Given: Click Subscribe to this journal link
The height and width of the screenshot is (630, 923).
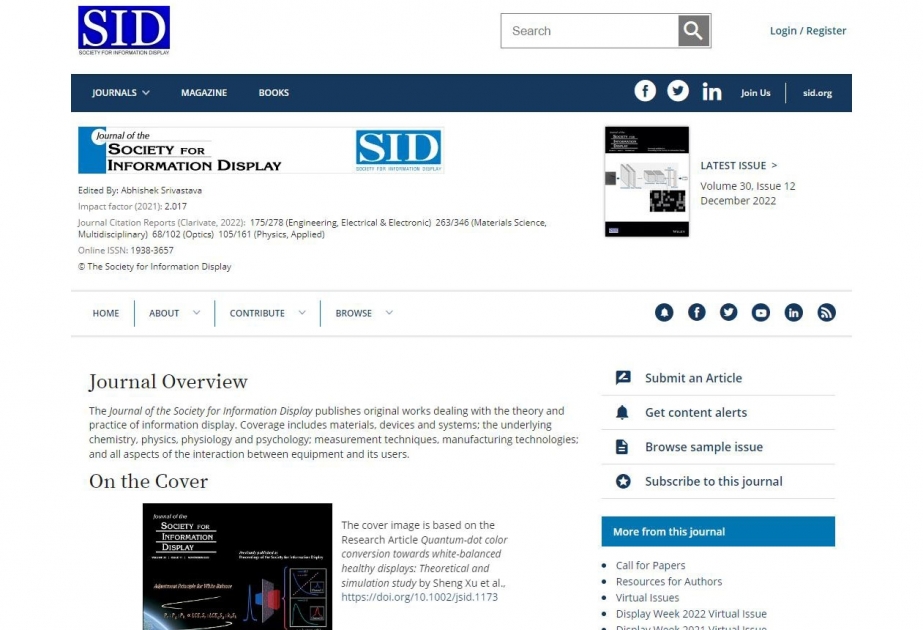Looking at the screenshot, I should 714,482.
